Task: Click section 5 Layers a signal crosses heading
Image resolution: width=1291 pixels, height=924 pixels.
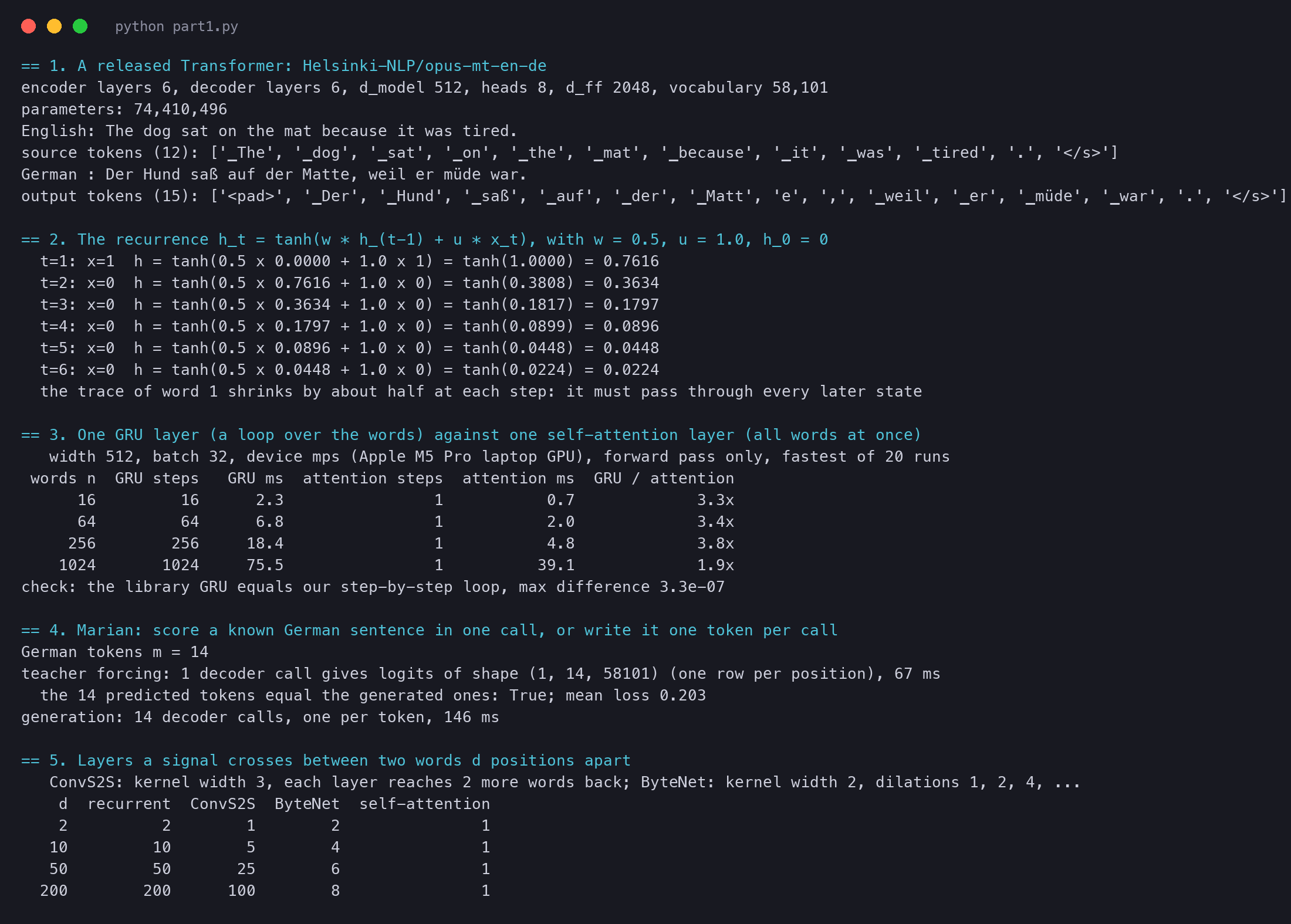Action: click(x=326, y=760)
